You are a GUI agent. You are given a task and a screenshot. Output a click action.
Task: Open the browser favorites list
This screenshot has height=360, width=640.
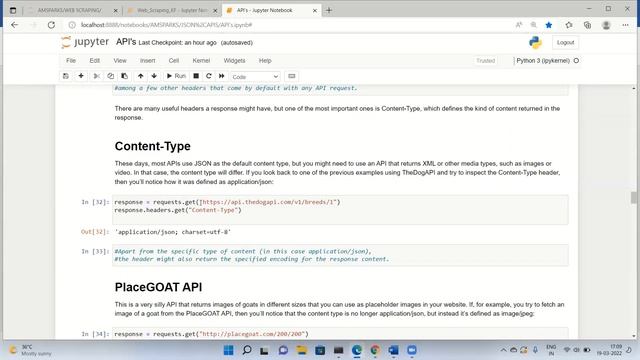(569, 25)
